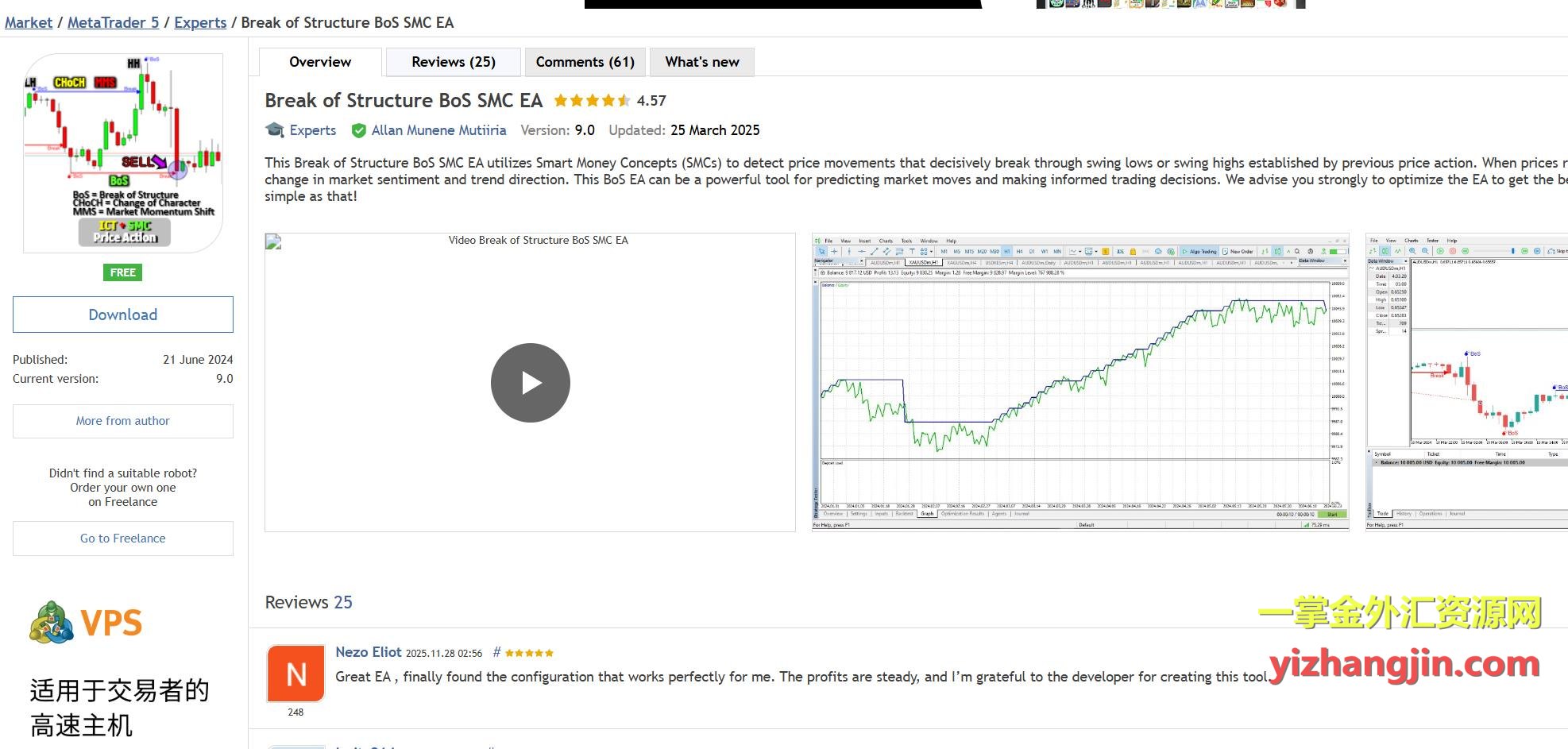The width and height of the screenshot is (1568, 749).
Task: Click the VPS MetaTrader logo icon
Action: 52,623
